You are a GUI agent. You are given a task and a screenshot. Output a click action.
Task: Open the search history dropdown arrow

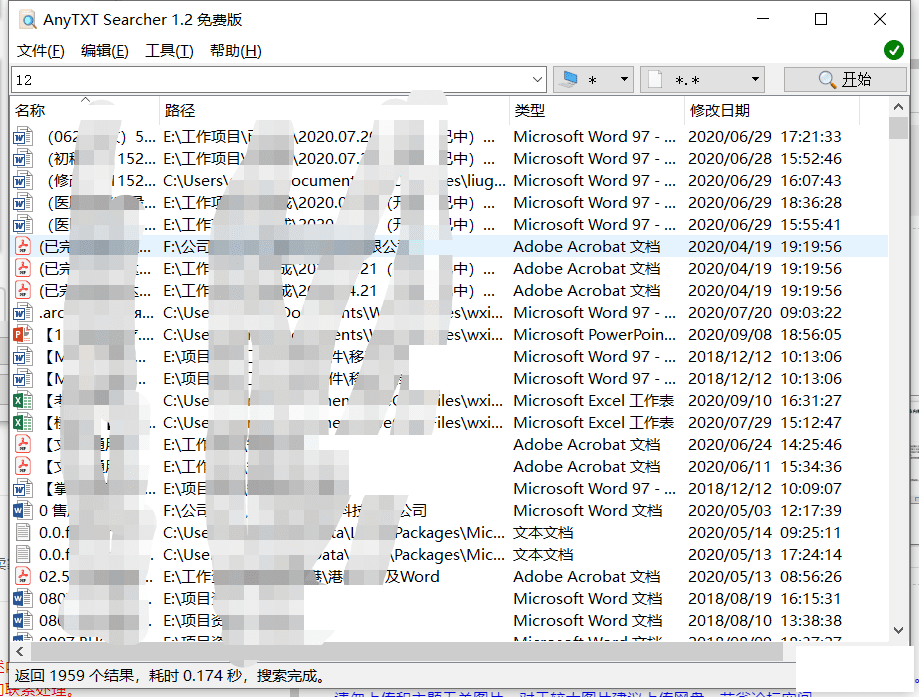pos(537,80)
